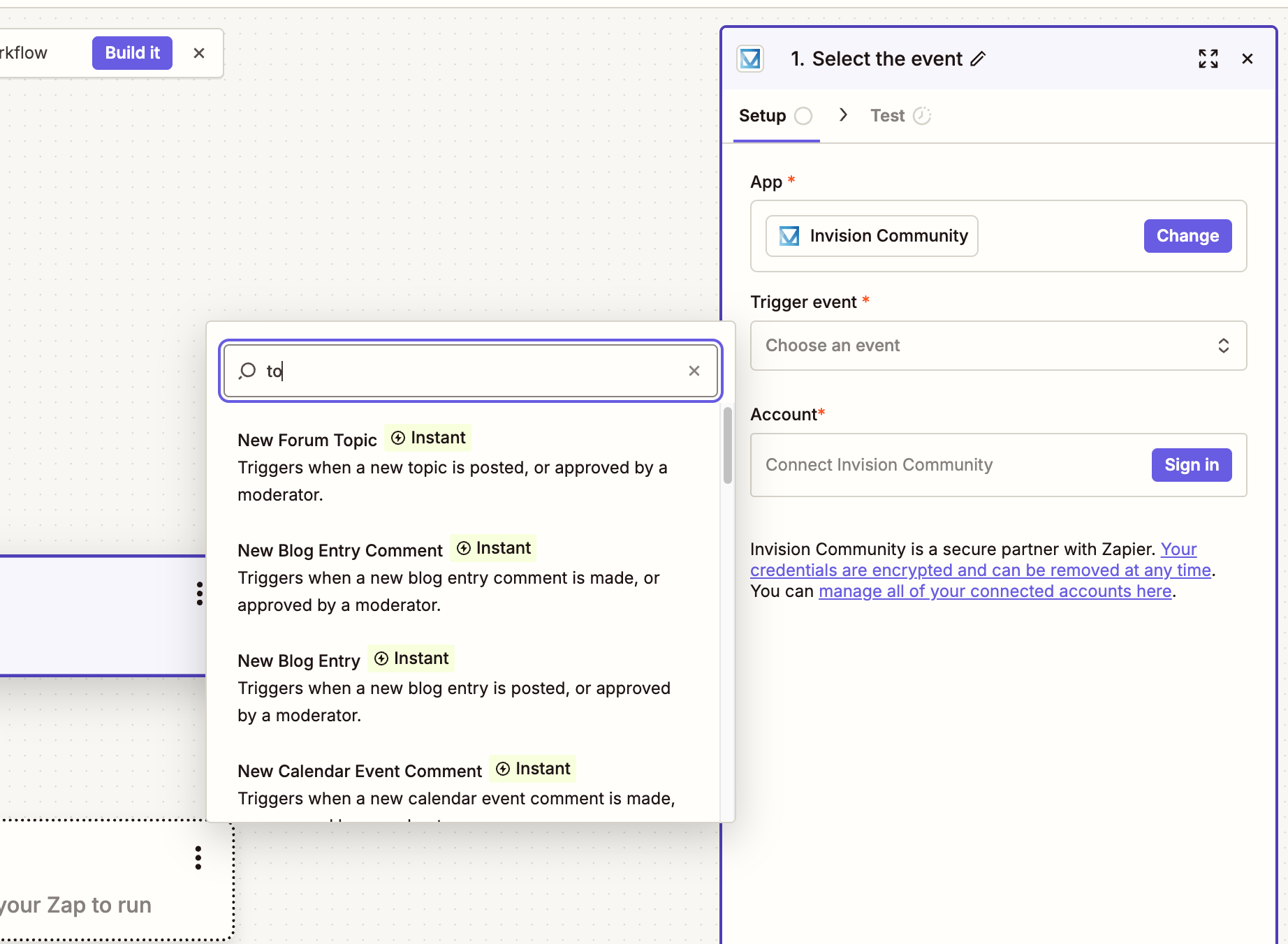Click the Sign in button

pos(1192,465)
